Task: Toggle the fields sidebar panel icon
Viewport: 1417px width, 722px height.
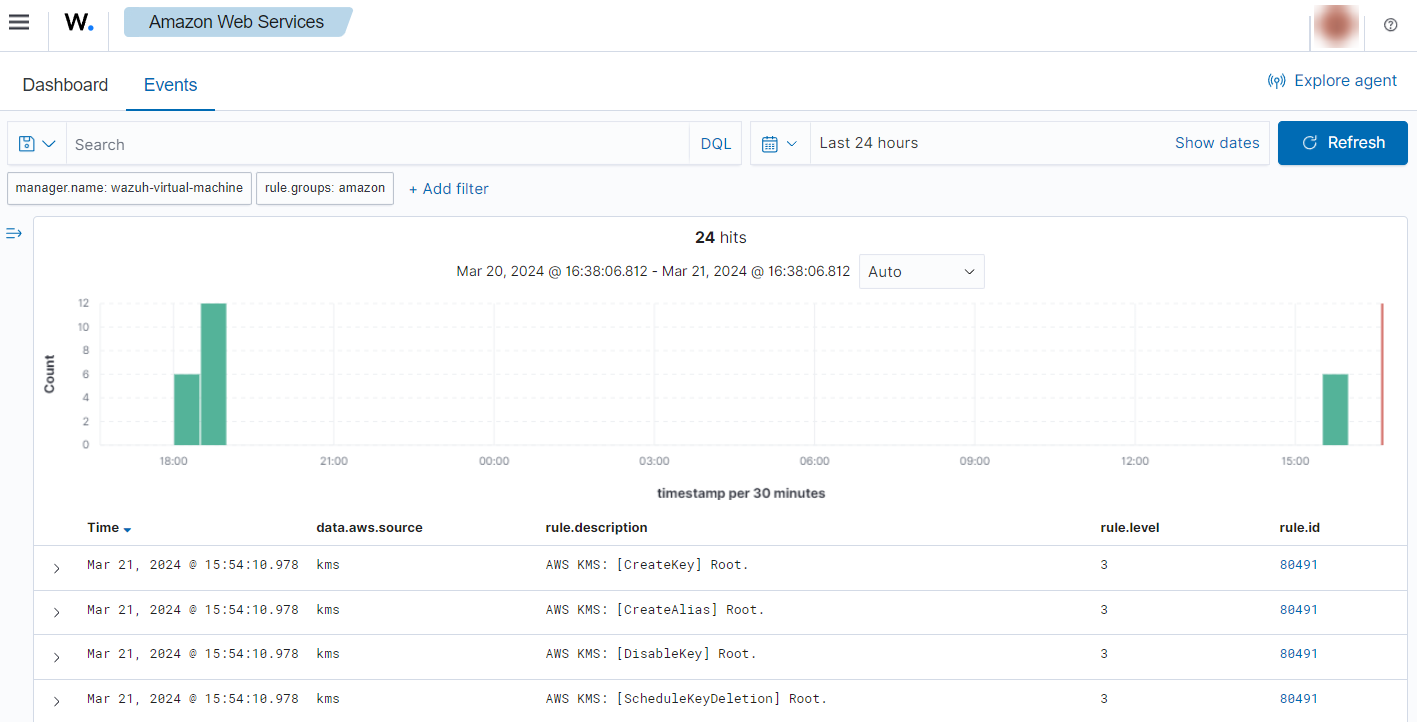Action: point(14,234)
